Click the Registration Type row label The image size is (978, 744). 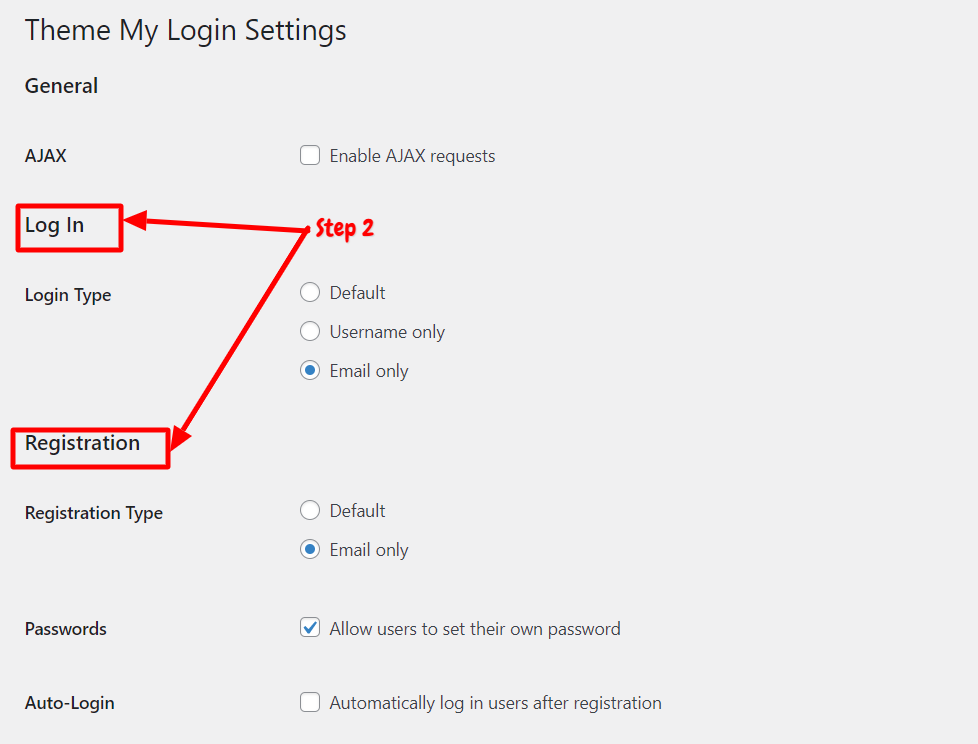coord(94,513)
